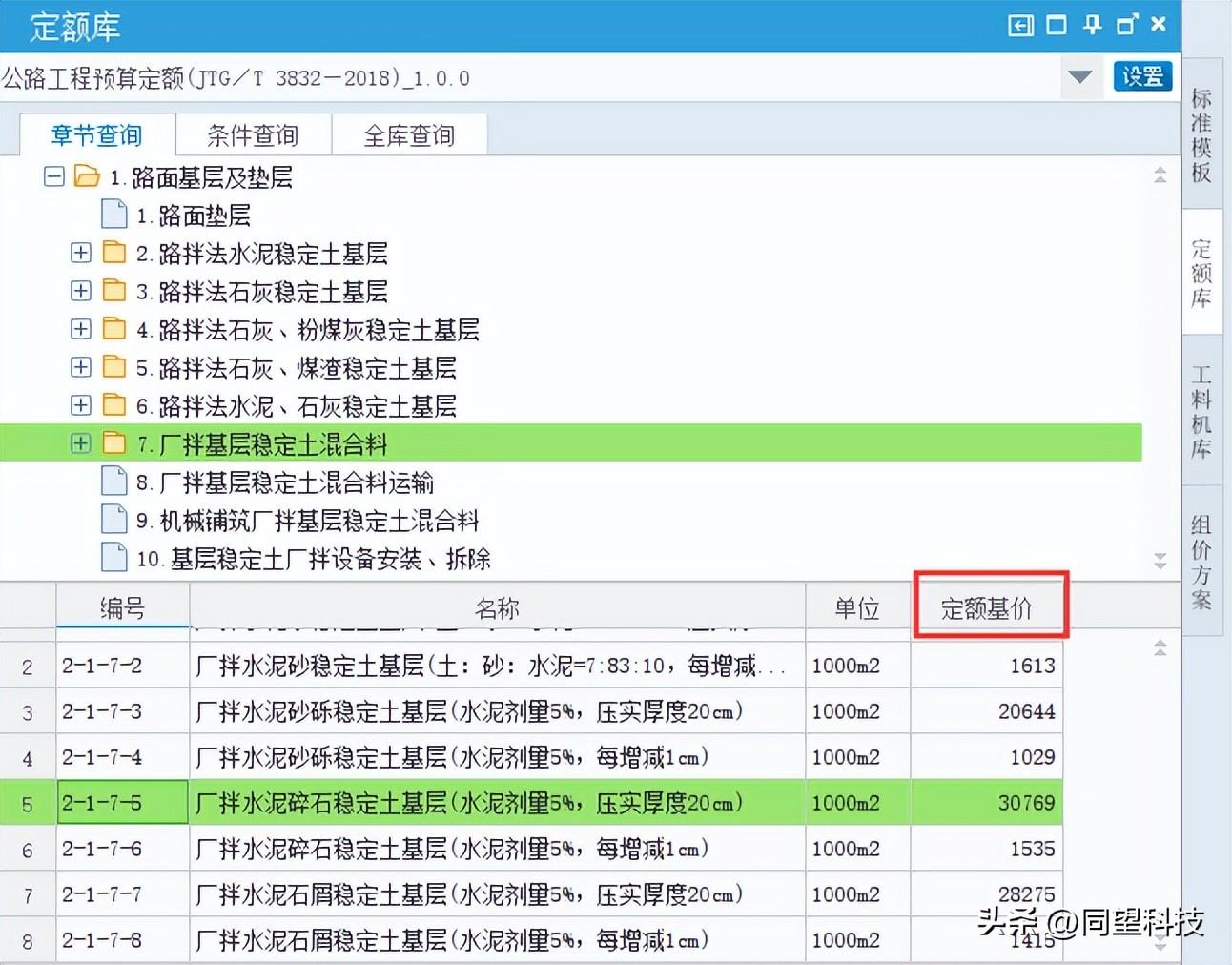This screenshot has height=965, width=1232.
Task: Collapse the 1.路面基层及垫层 tree node
Action: tap(54, 176)
